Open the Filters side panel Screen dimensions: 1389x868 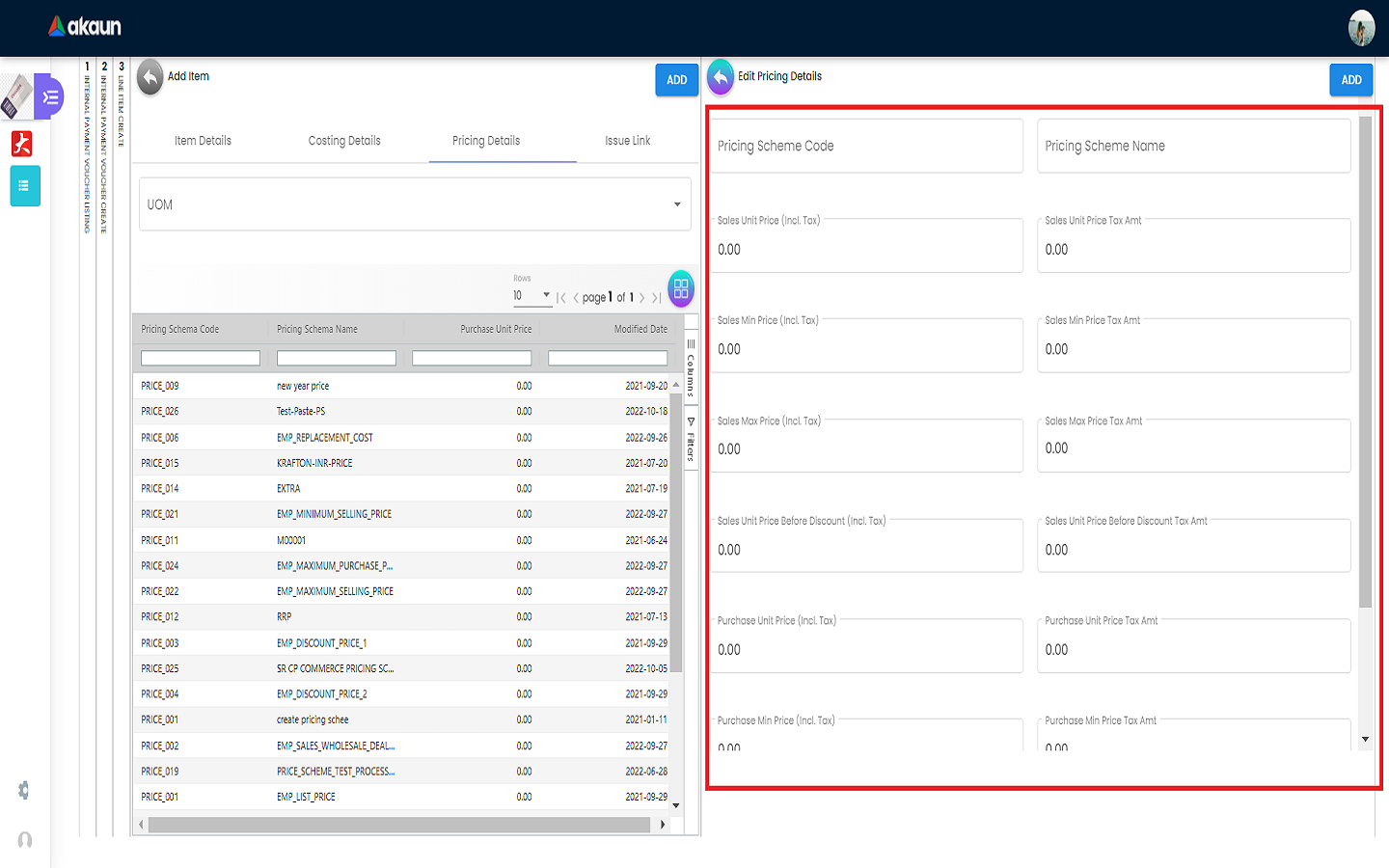click(x=691, y=440)
